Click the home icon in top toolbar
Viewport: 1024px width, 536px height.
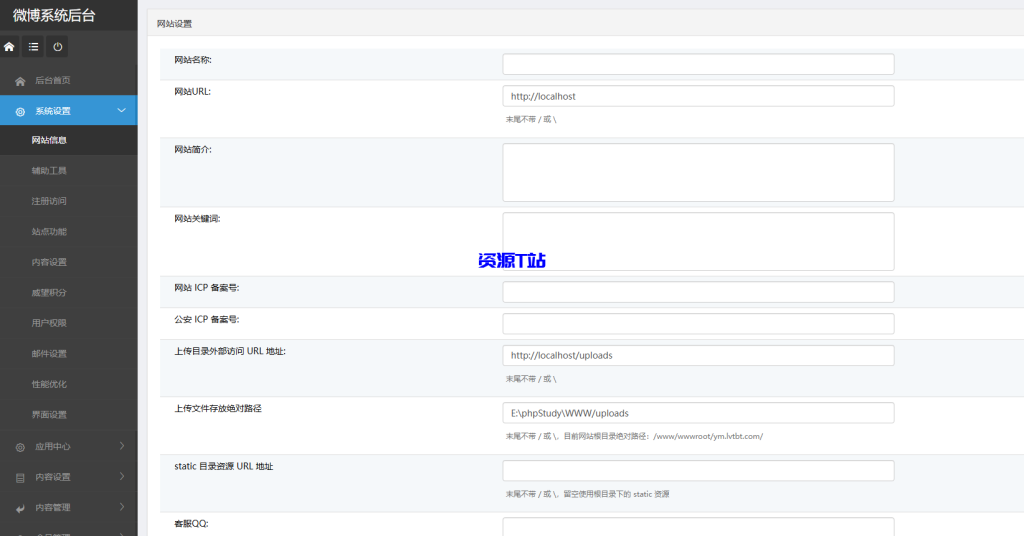[x=10, y=47]
